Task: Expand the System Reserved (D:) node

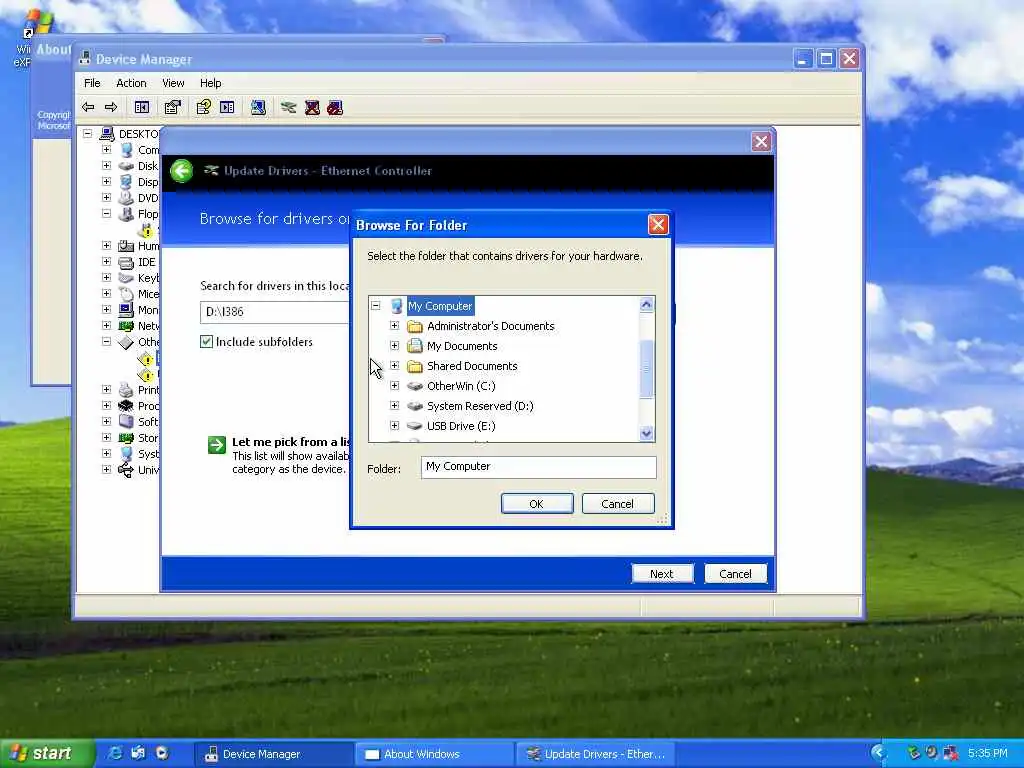Action: pos(394,406)
